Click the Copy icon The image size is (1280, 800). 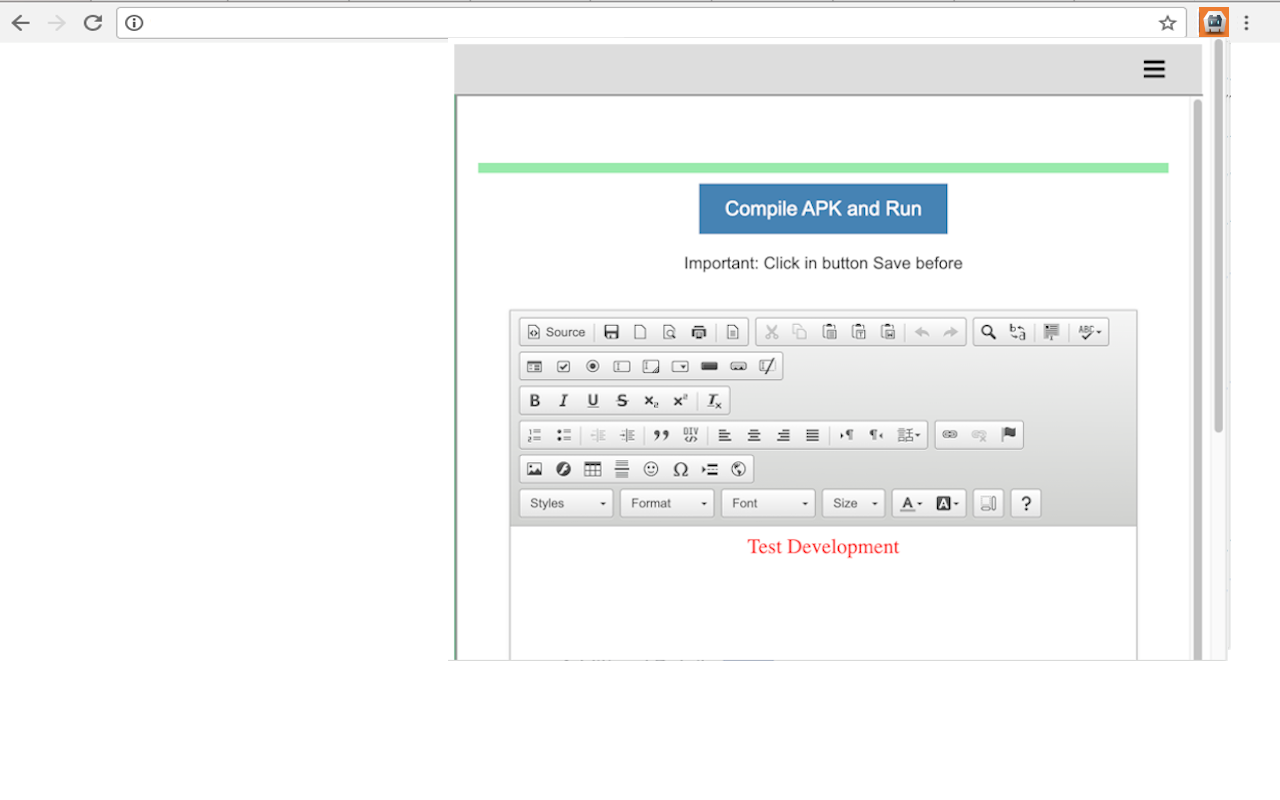click(x=800, y=332)
